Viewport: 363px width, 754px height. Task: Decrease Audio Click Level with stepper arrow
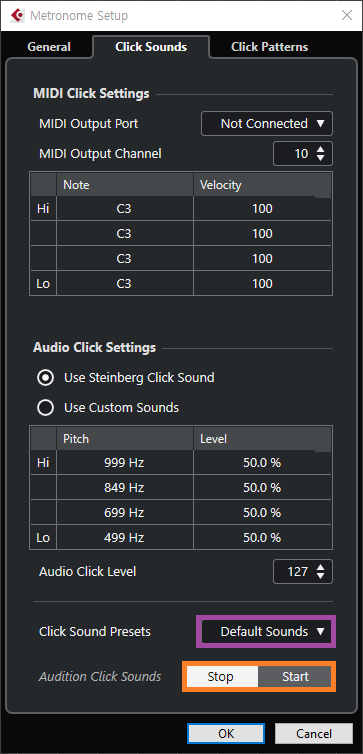coord(321,576)
